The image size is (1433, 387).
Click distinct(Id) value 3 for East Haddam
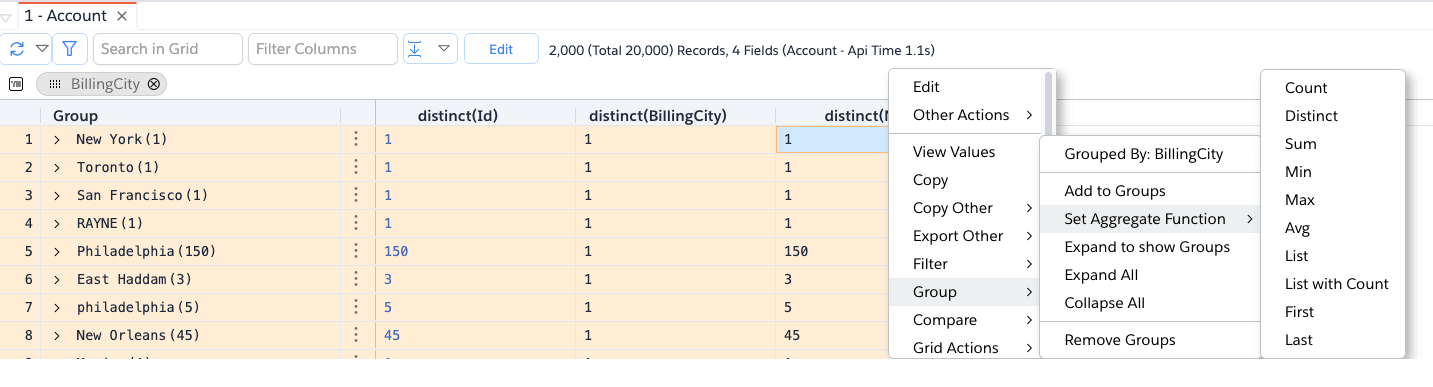388,280
